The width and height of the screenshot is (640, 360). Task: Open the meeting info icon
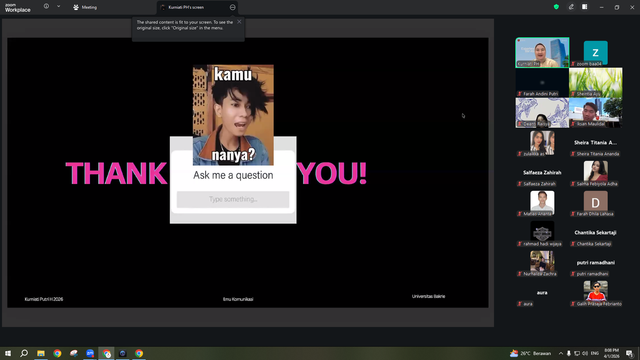point(46,6)
